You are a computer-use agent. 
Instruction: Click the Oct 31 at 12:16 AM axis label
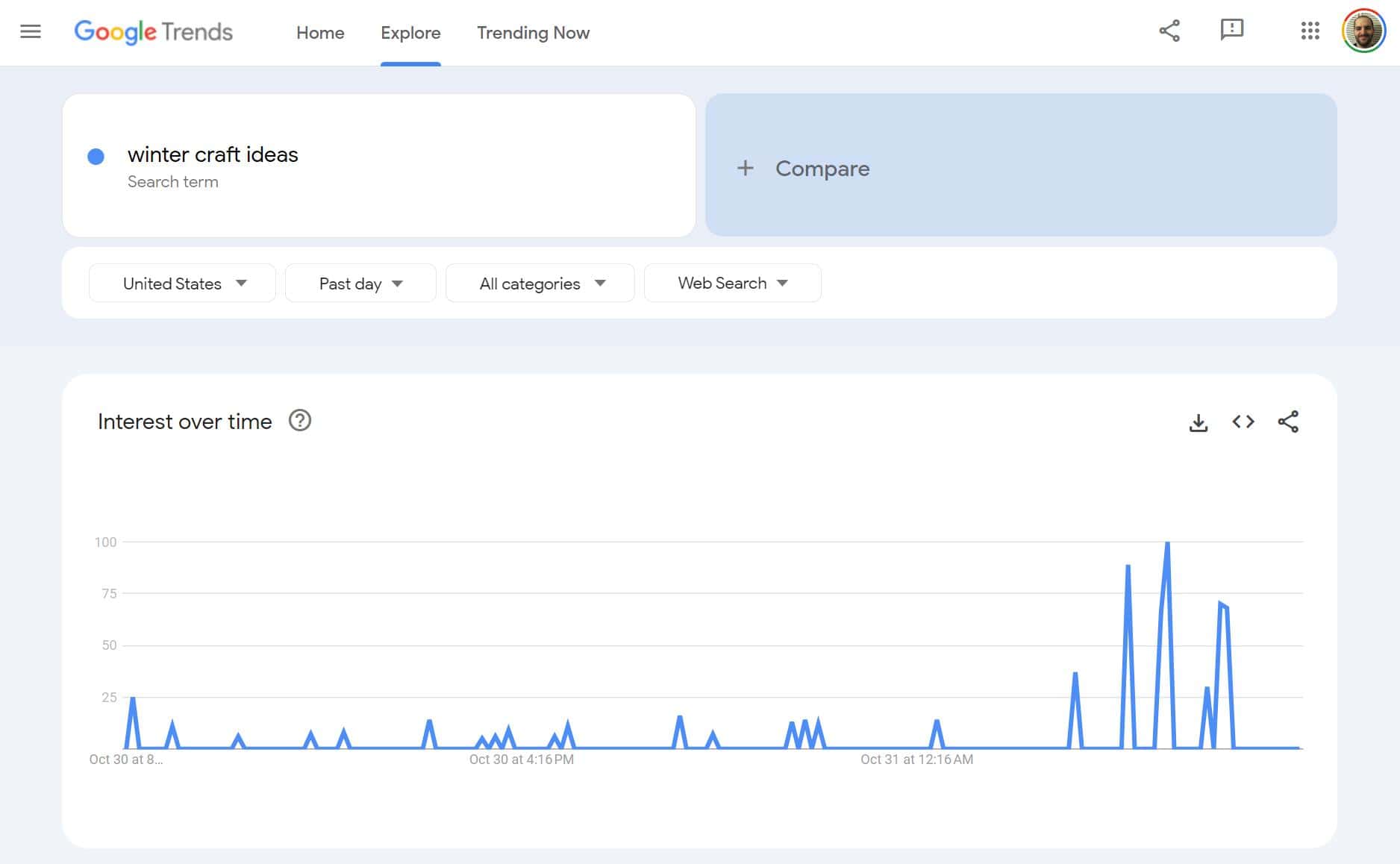point(916,760)
